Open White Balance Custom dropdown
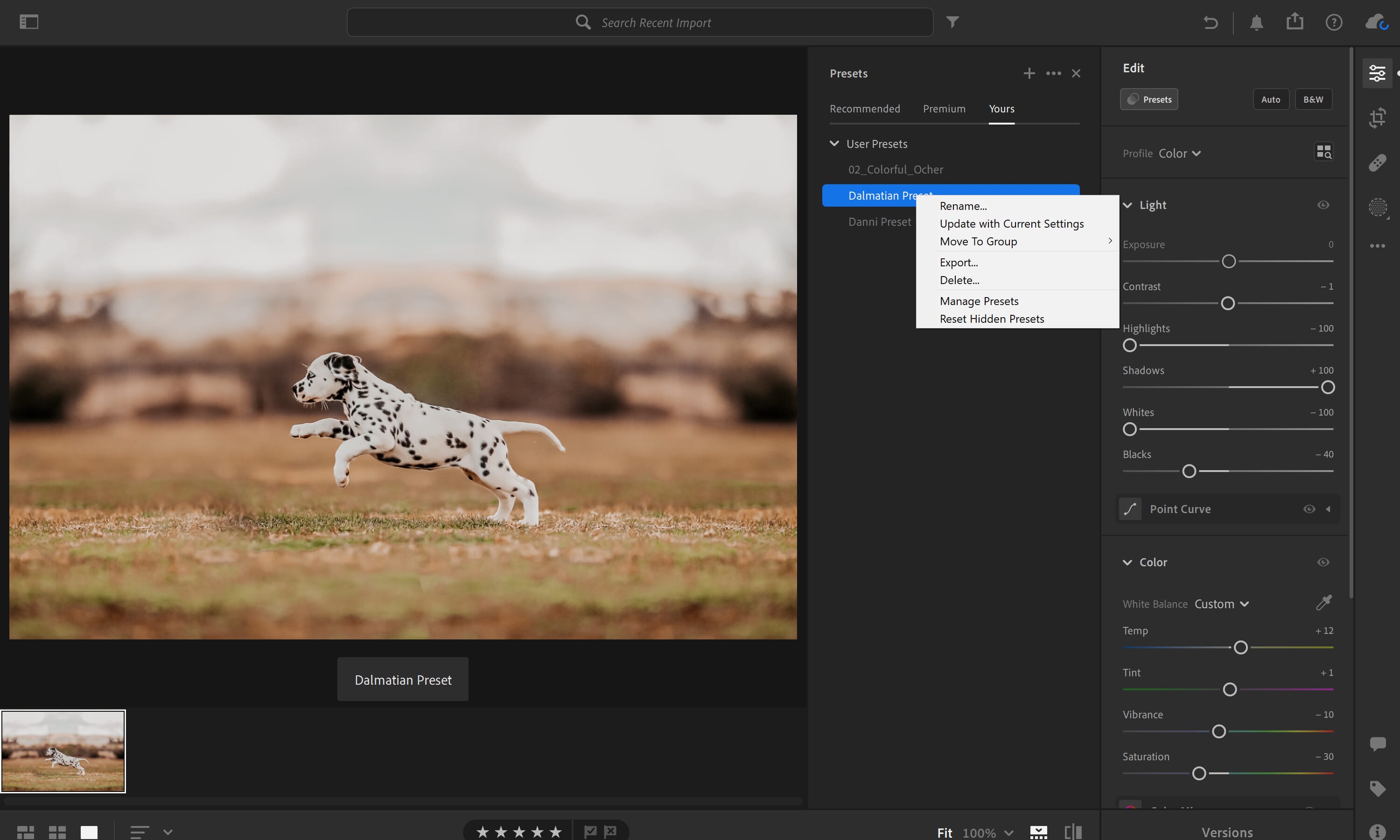This screenshot has height=840, width=1400. pyautogui.click(x=1222, y=604)
